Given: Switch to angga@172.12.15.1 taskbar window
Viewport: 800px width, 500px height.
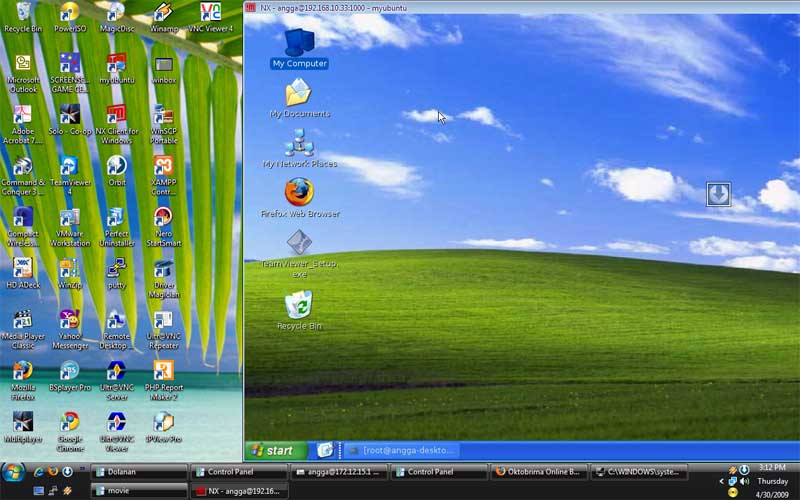Looking at the screenshot, I should 339,472.
